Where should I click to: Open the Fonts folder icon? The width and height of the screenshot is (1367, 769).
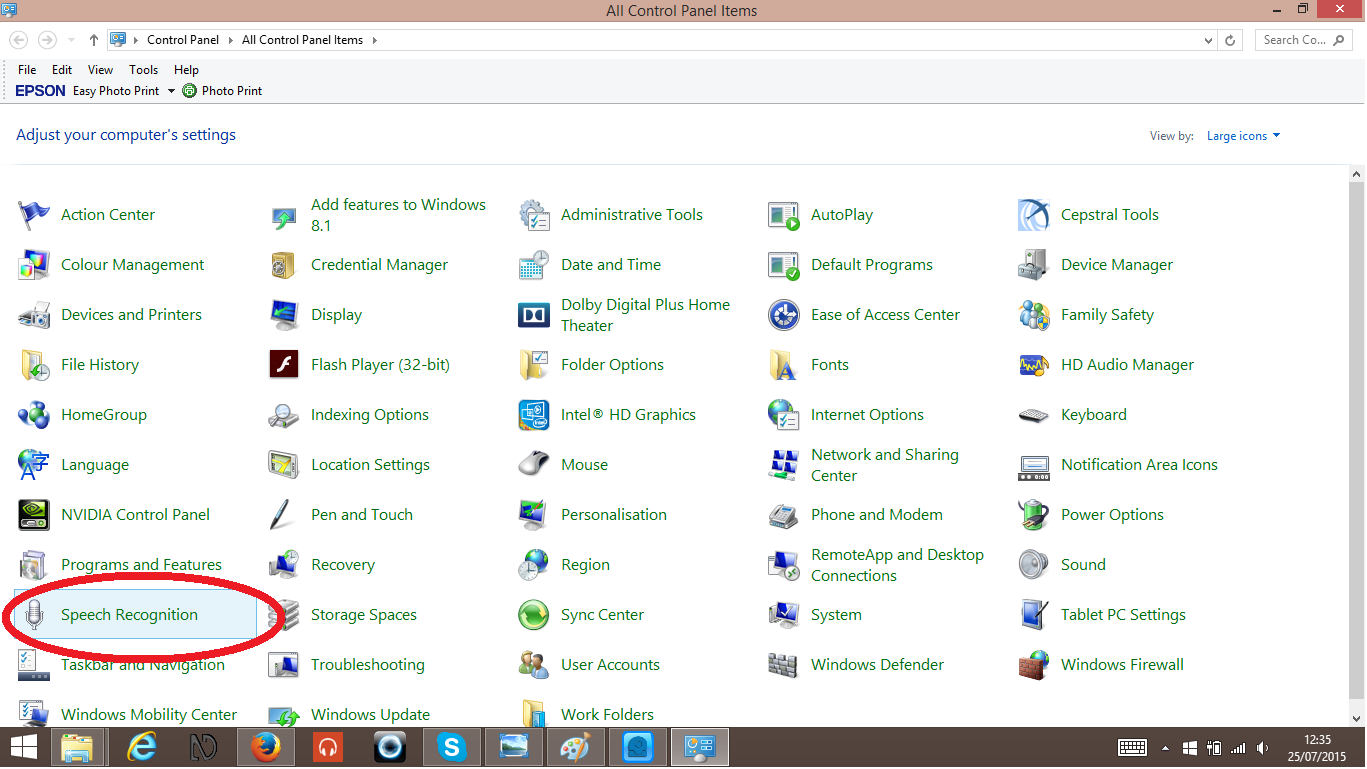pos(784,365)
